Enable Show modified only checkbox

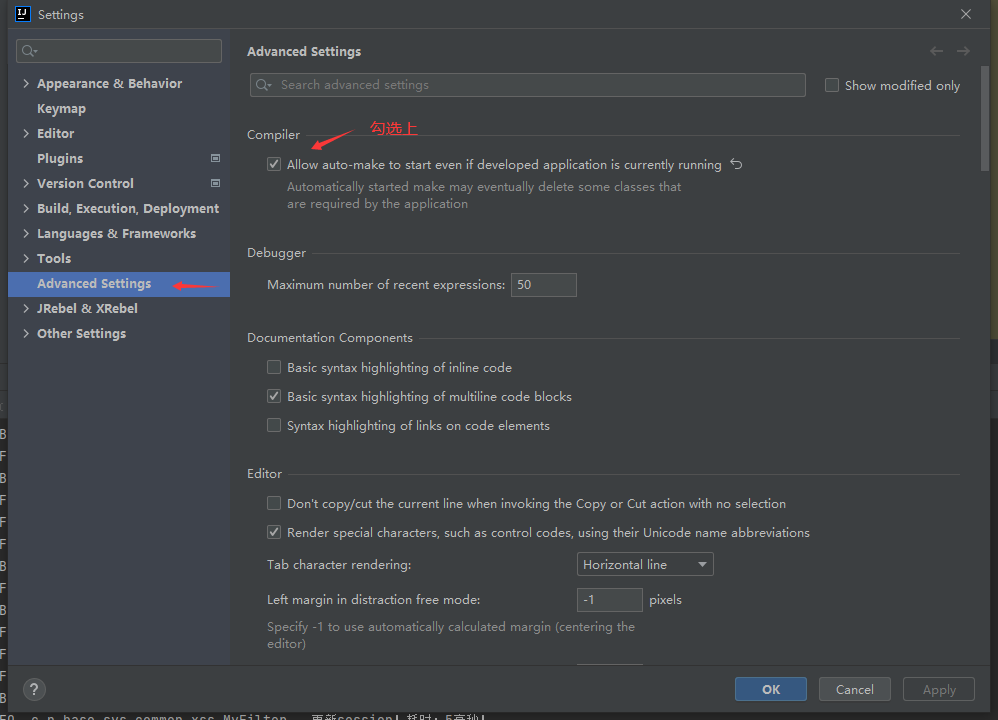tap(832, 85)
